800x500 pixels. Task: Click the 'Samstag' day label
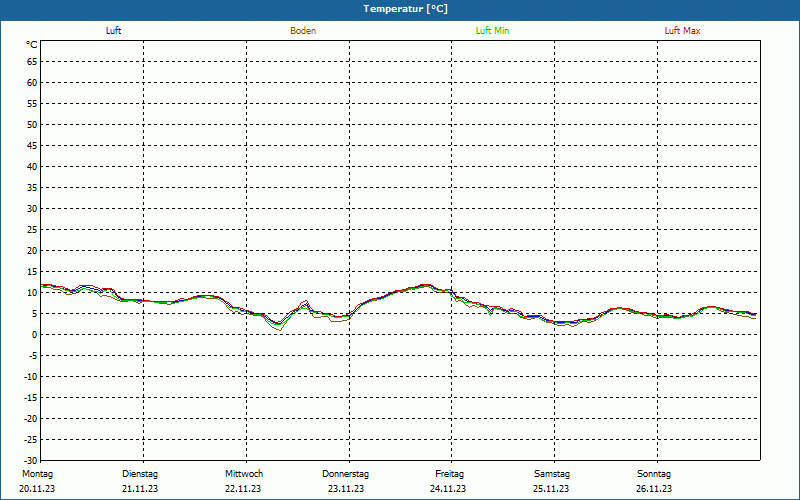552,474
